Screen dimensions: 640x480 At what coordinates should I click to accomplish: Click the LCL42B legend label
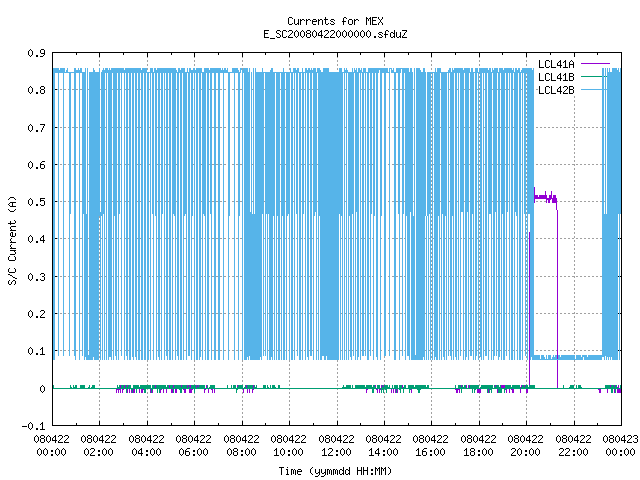point(556,90)
